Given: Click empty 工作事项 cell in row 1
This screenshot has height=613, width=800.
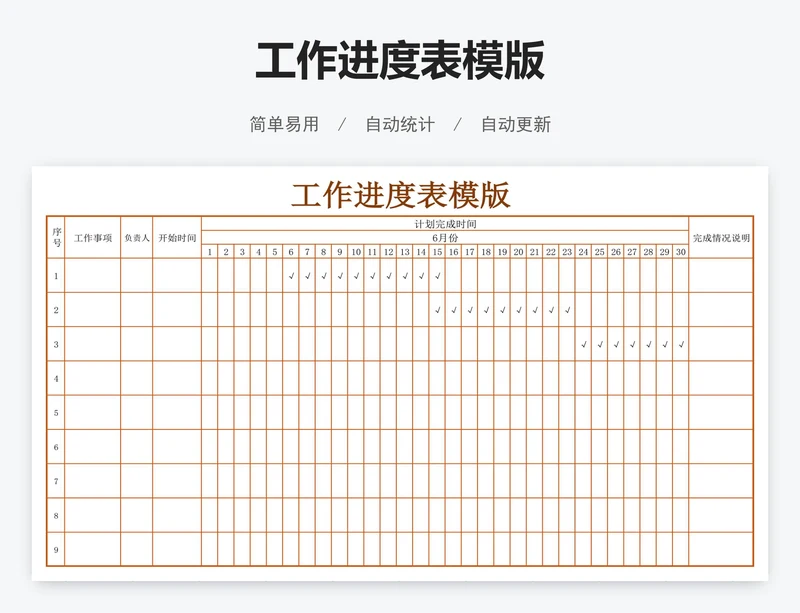Looking at the screenshot, I should [x=93, y=276].
